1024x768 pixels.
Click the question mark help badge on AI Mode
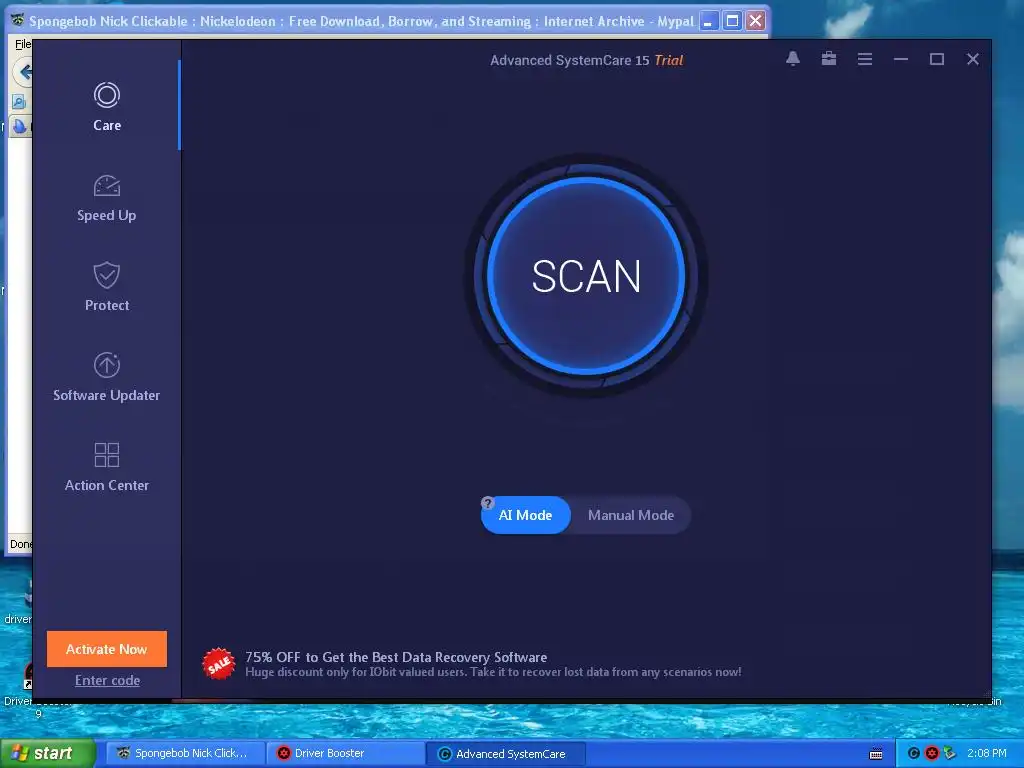487,503
